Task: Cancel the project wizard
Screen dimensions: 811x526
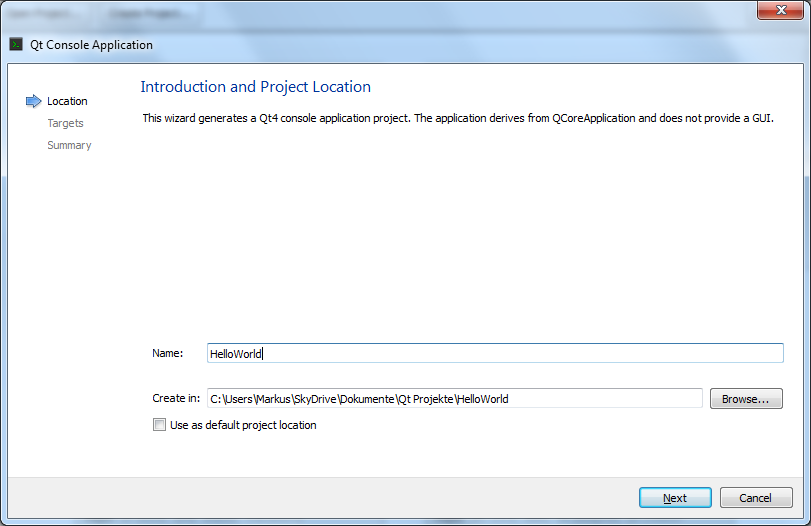Action: coord(756,498)
